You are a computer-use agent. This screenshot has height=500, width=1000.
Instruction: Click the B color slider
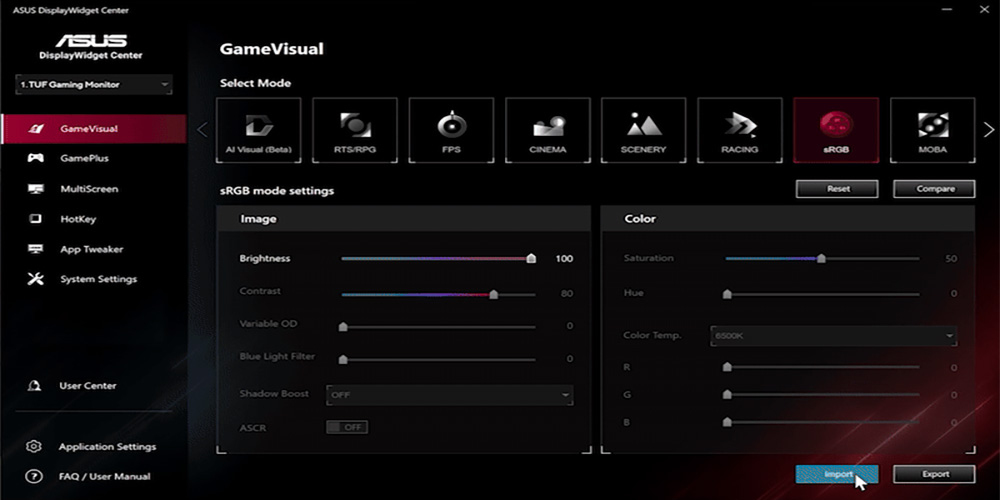point(823,422)
